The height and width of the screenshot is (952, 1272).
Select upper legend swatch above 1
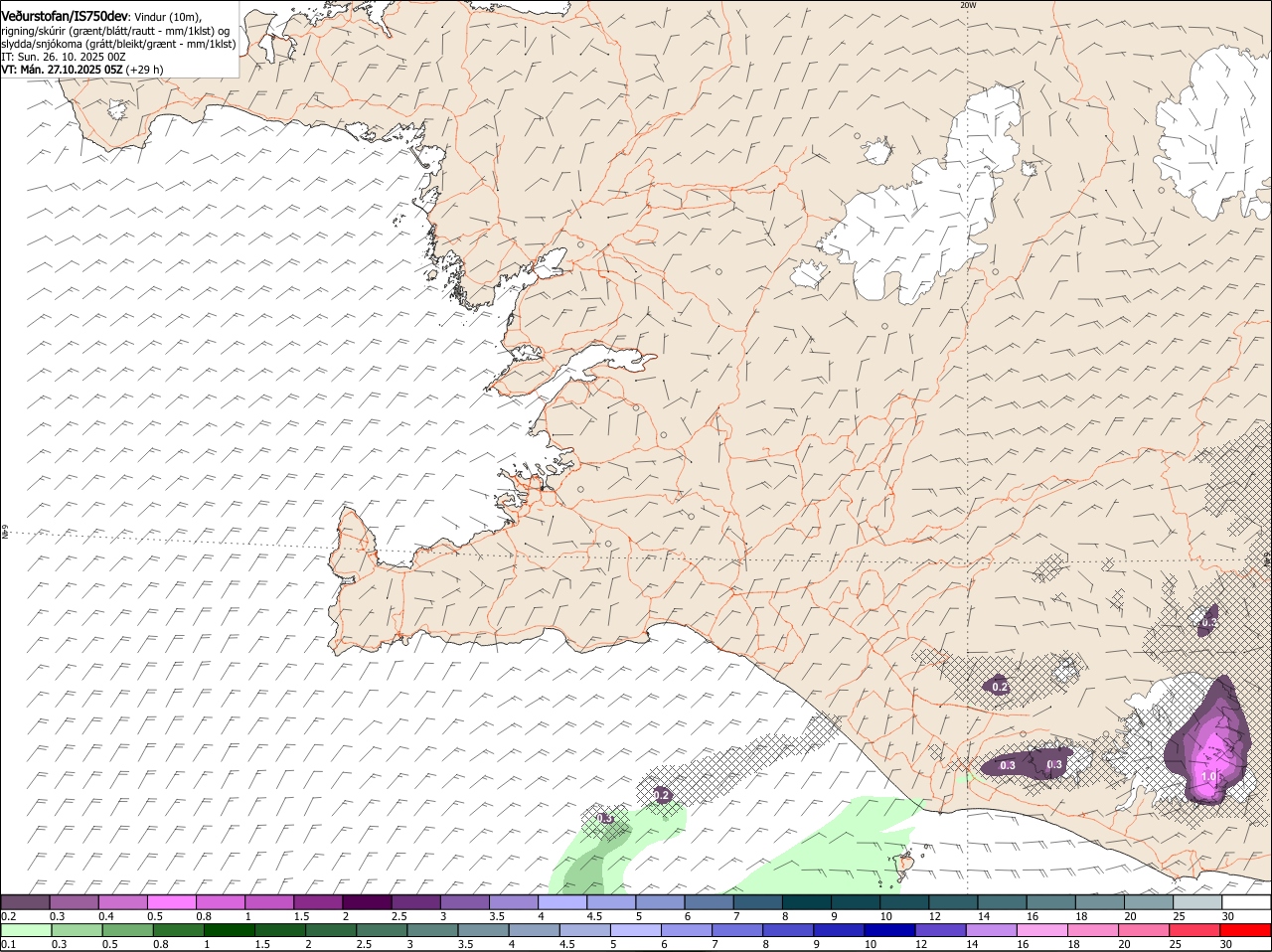pyautogui.click(x=268, y=902)
